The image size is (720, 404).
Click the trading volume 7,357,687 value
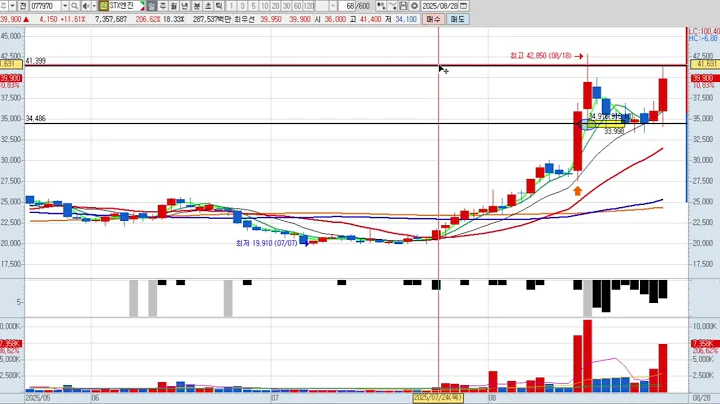pyautogui.click(x=111, y=19)
